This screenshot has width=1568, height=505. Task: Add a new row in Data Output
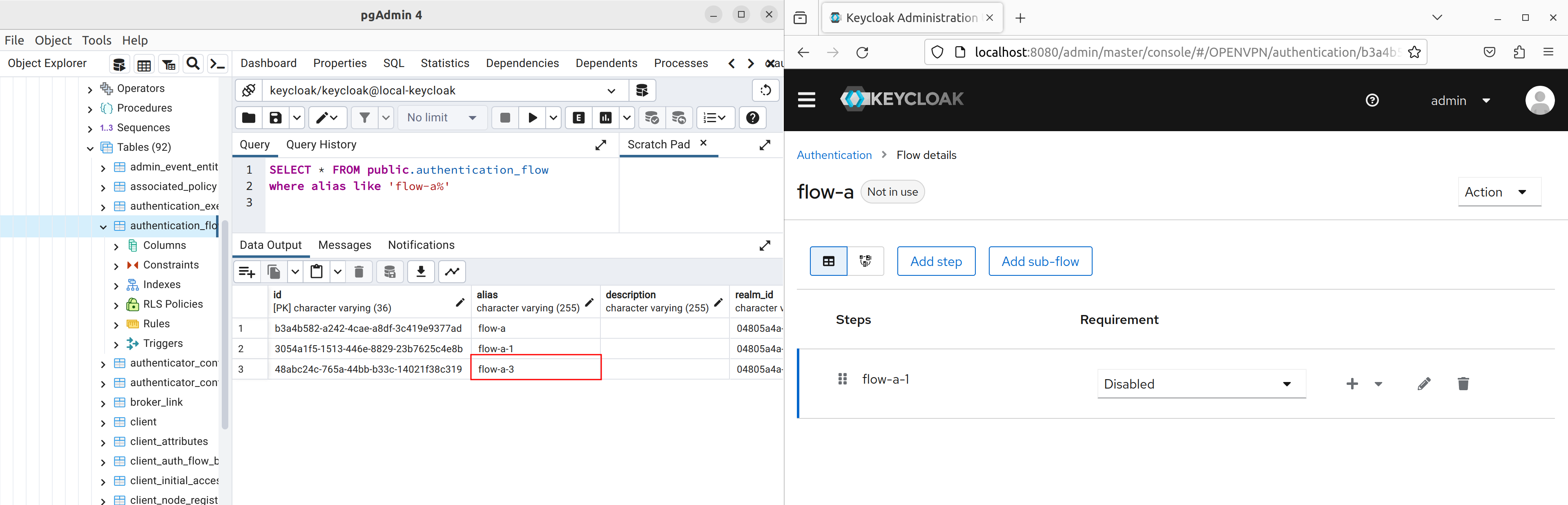pyautogui.click(x=247, y=272)
